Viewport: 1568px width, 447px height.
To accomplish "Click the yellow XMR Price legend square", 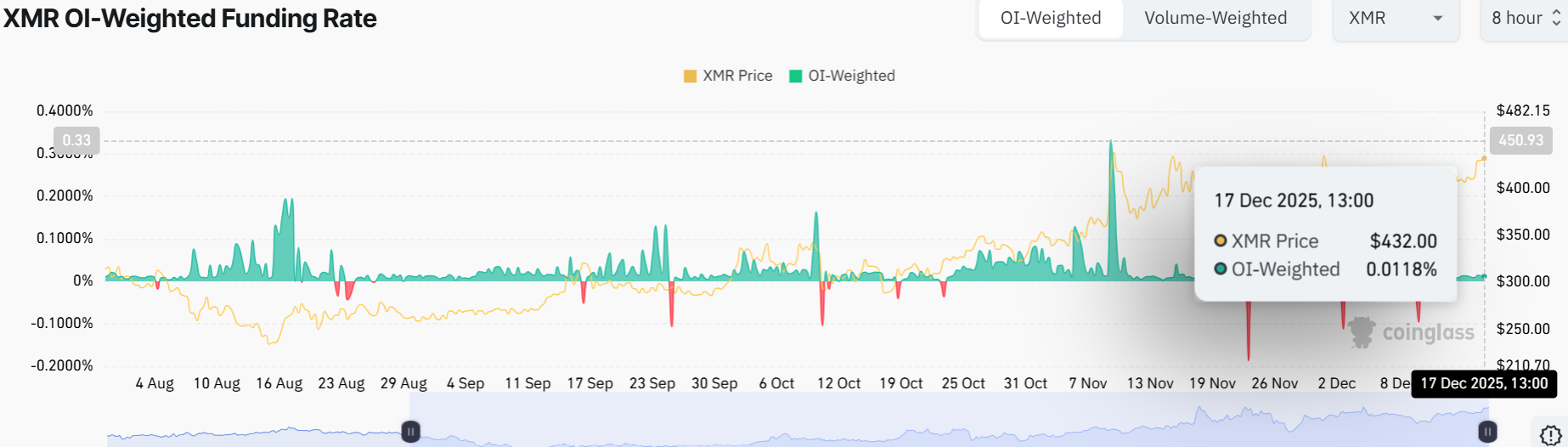I will click(690, 76).
